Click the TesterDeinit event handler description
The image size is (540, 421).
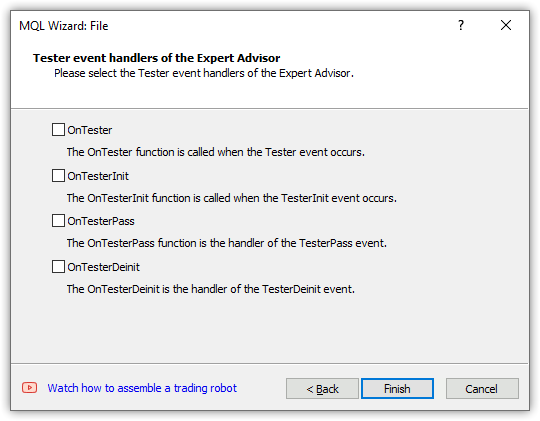[210, 289]
